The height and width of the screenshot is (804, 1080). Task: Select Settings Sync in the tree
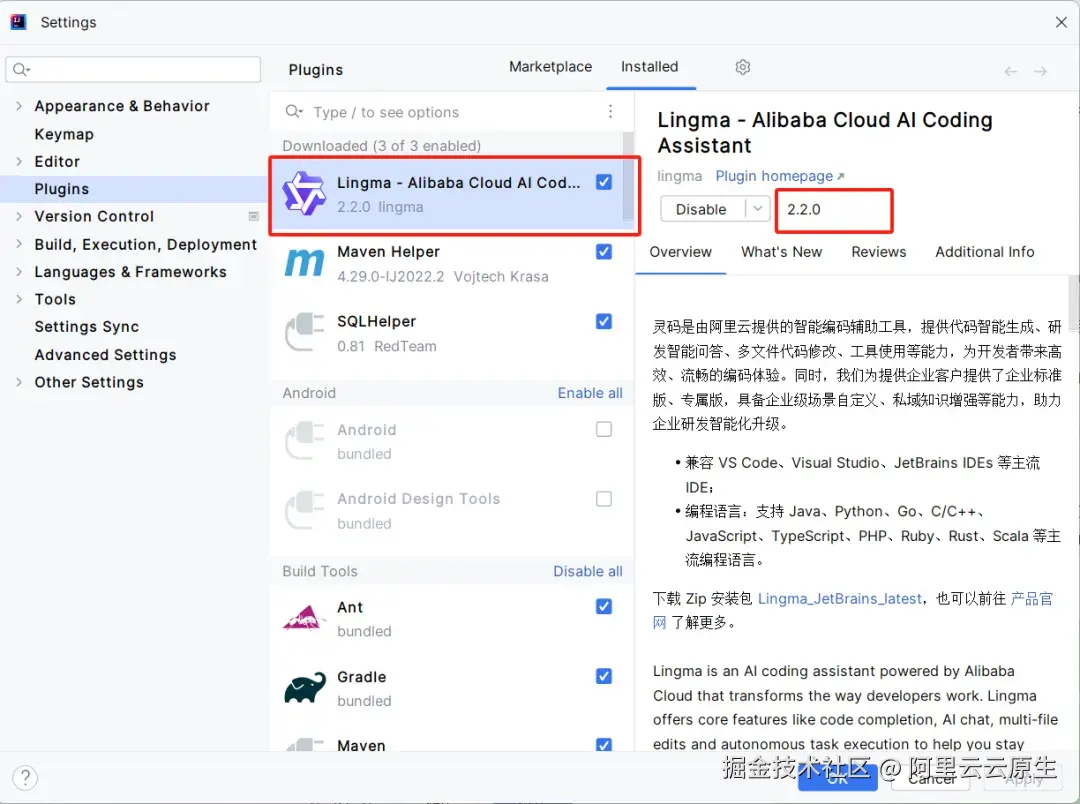pos(87,327)
